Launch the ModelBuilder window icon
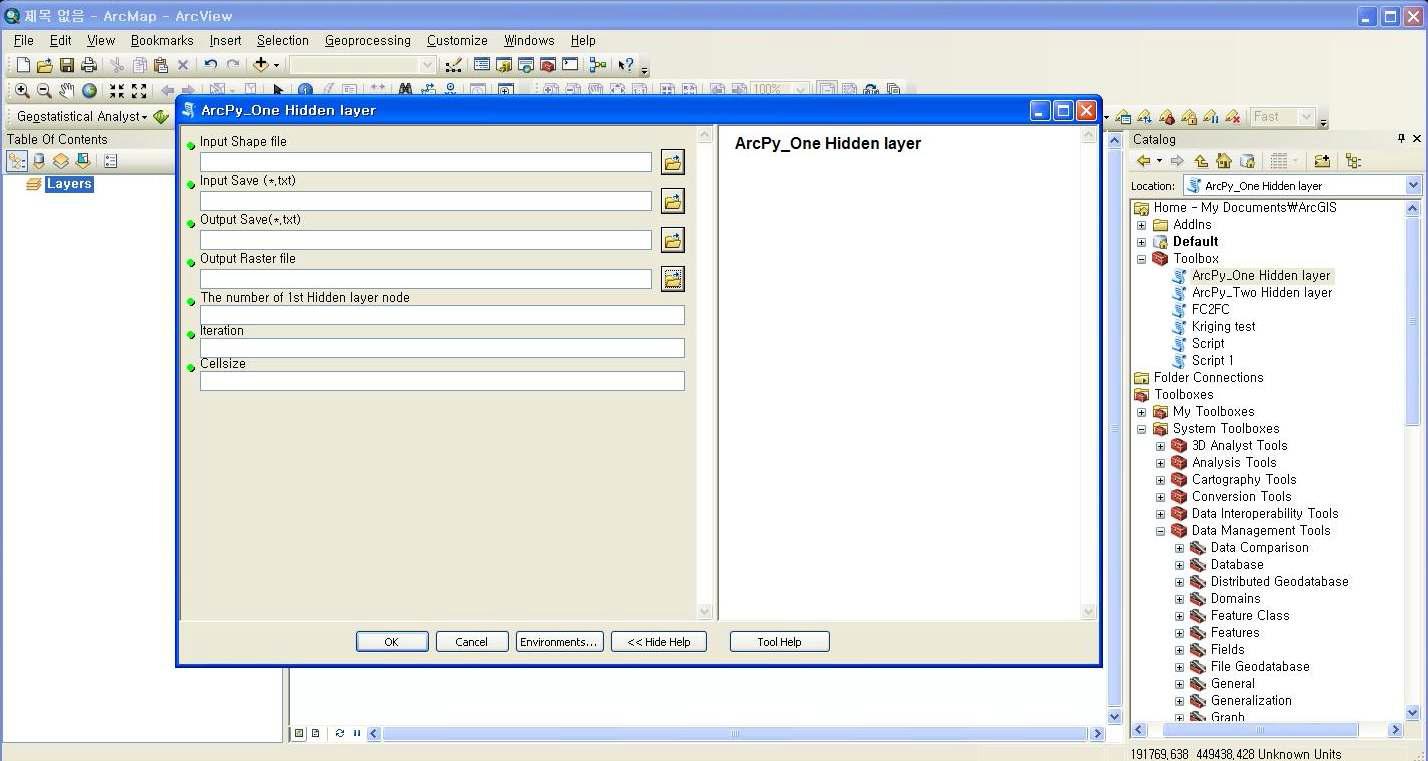Viewport: 1428px width, 761px height. point(598,65)
